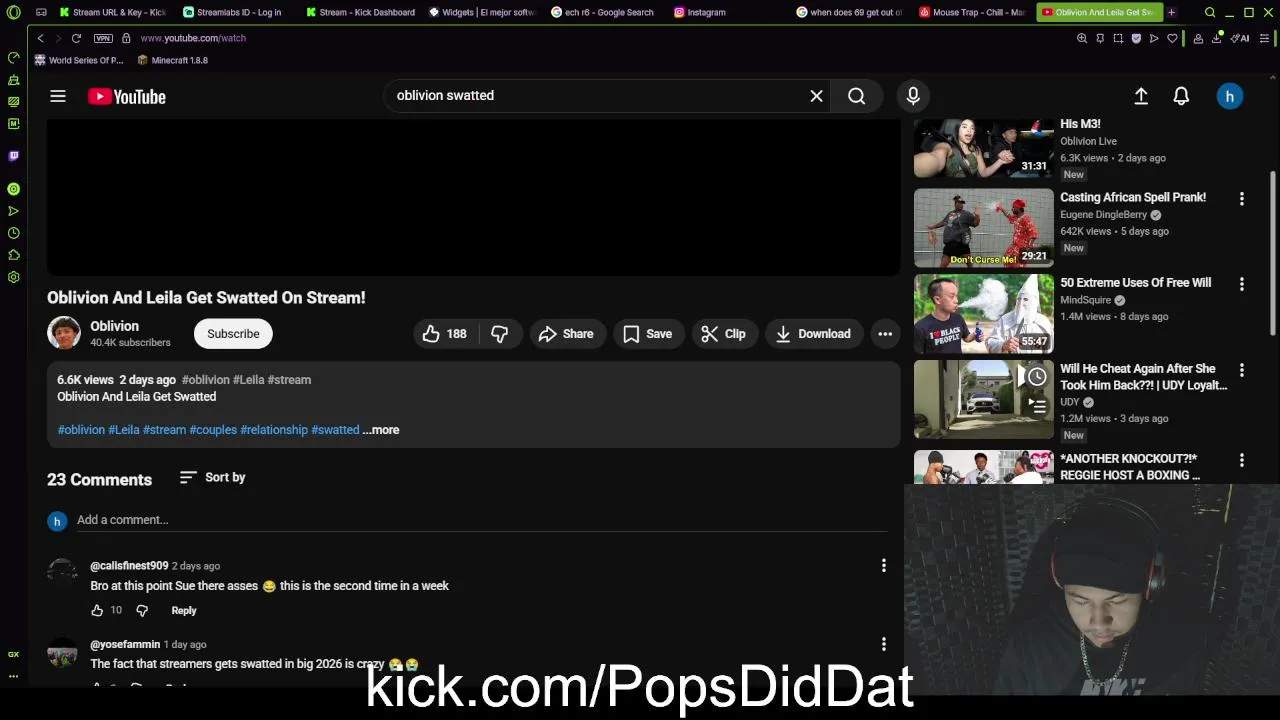The width and height of the screenshot is (1280, 720).
Task: Open '50 Extreme Uses Of Free Will' title
Action: (x=1135, y=283)
